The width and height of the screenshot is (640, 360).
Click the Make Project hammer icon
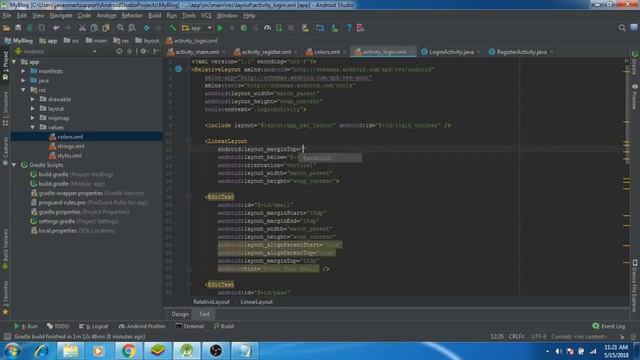point(173,28)
